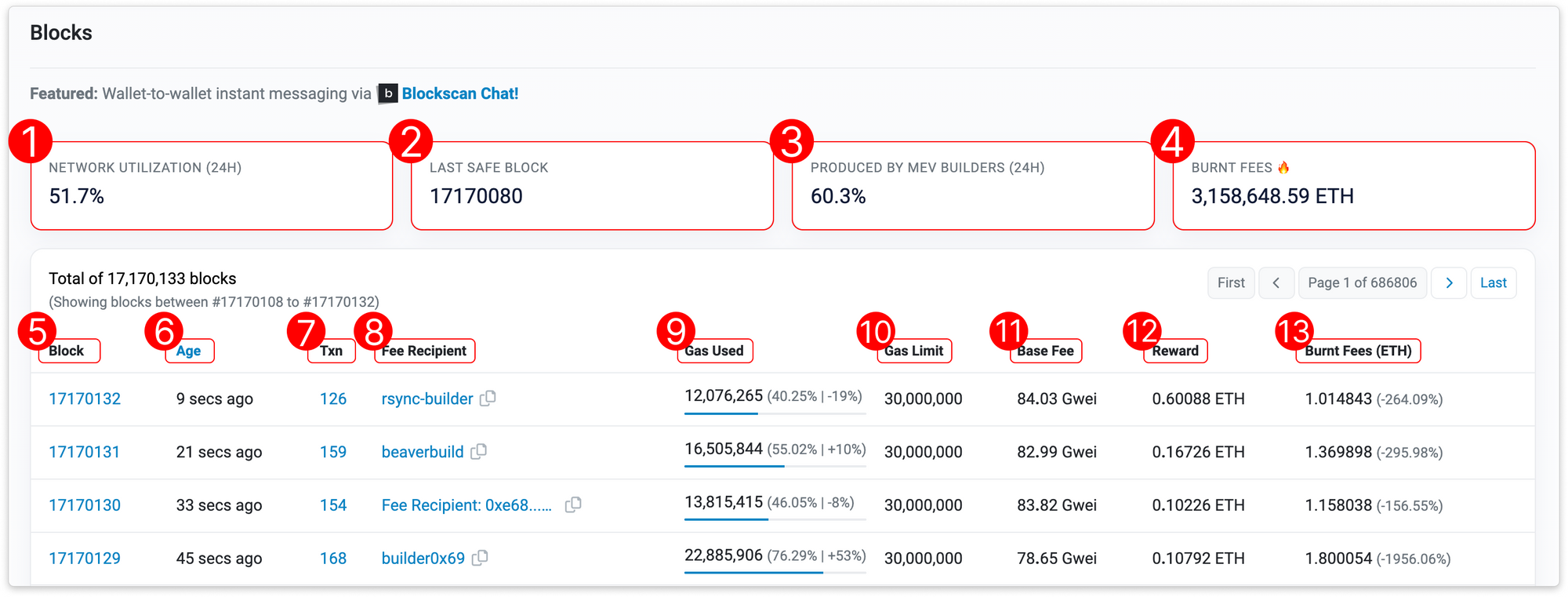Open the rsync-builder fee recipient
1568x597 pixels.
427,399
